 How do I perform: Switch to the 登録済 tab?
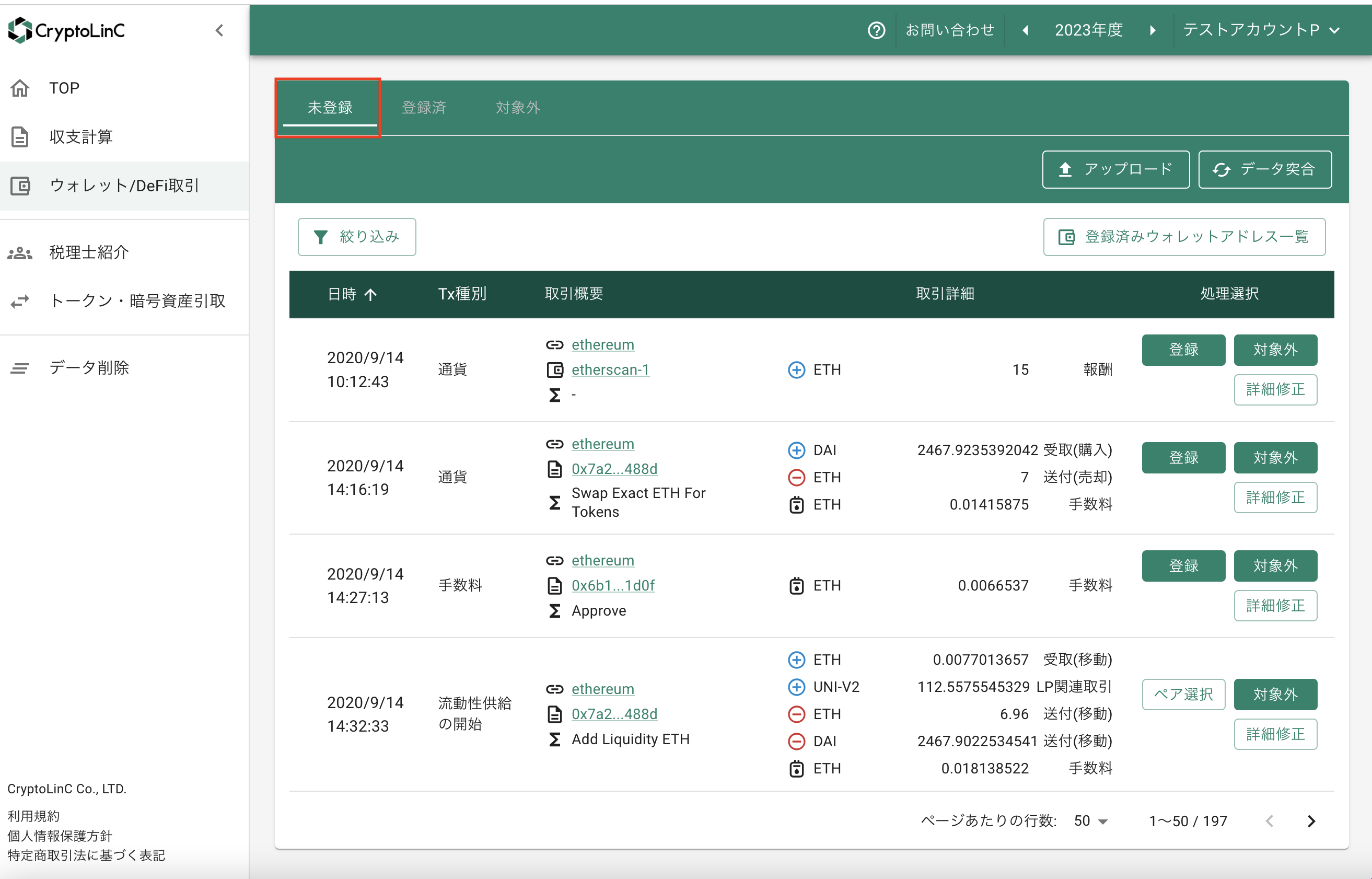tap(424, 107)
